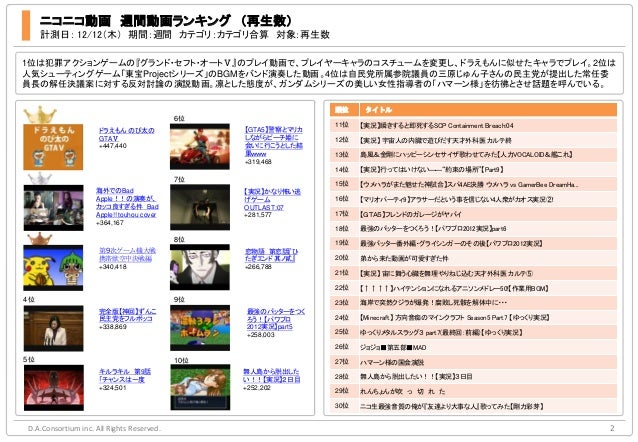Click the slide title ニコニコ動画 週間動画ランキング
Viewport: 638px width, 442px height.
pos(167,20)
